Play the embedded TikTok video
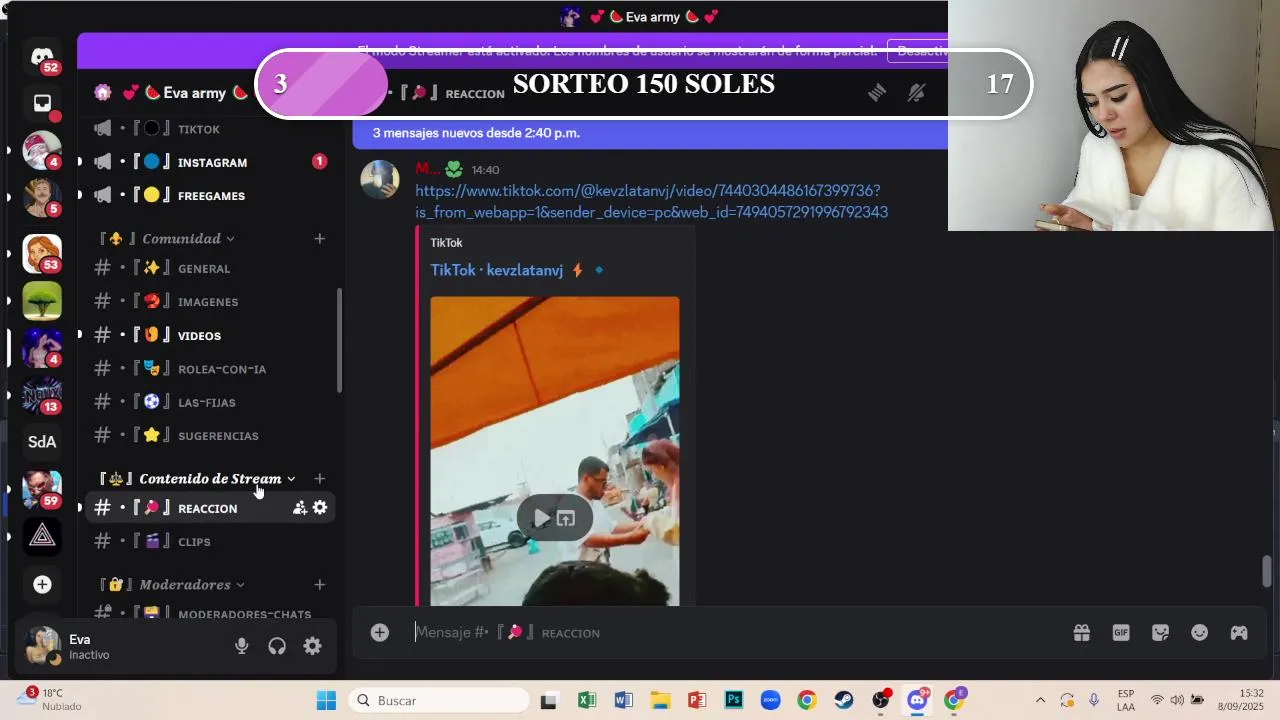 [541, 518]
